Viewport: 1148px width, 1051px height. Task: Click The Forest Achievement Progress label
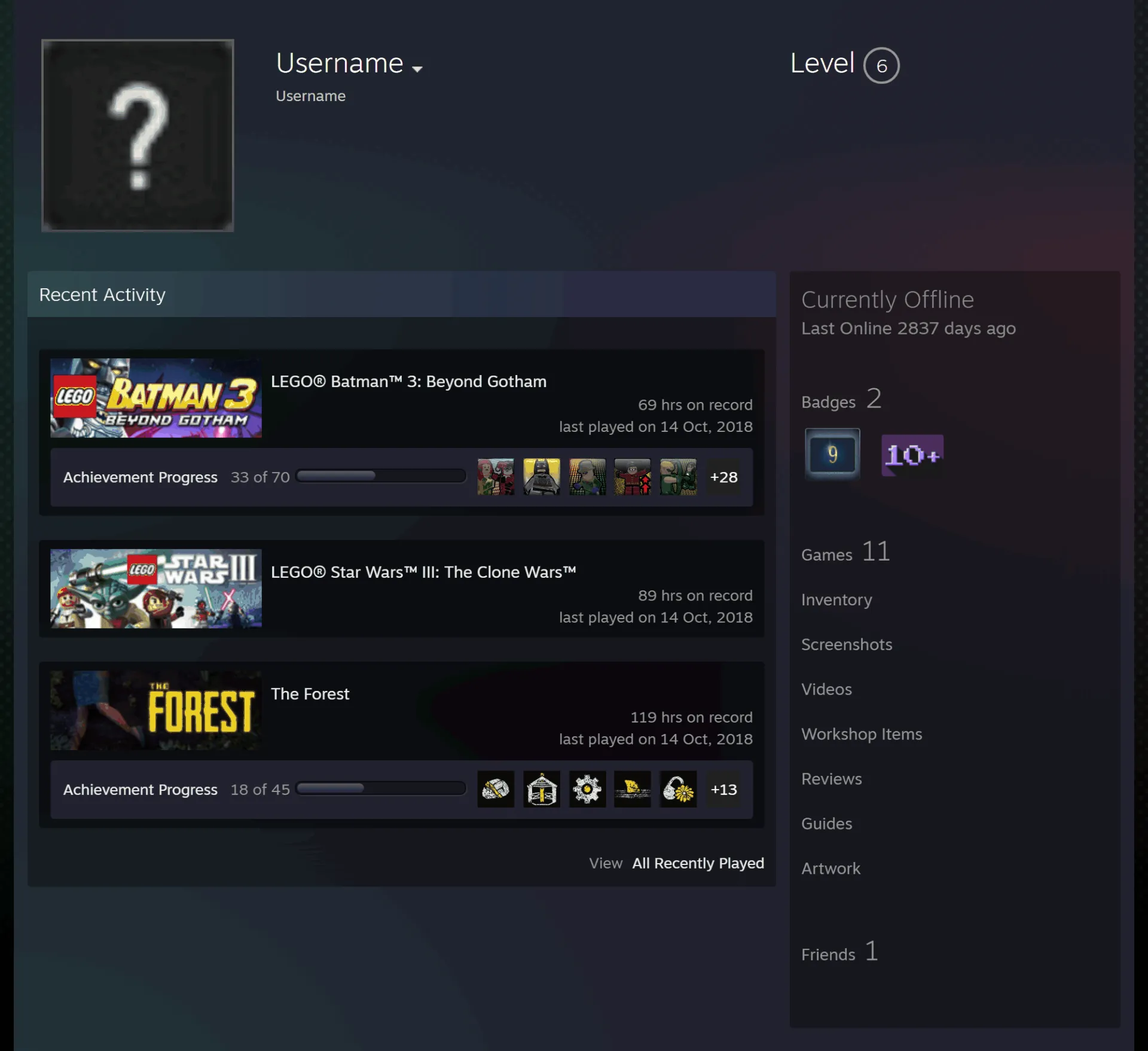pyautogui.click(x=141, y=790)
